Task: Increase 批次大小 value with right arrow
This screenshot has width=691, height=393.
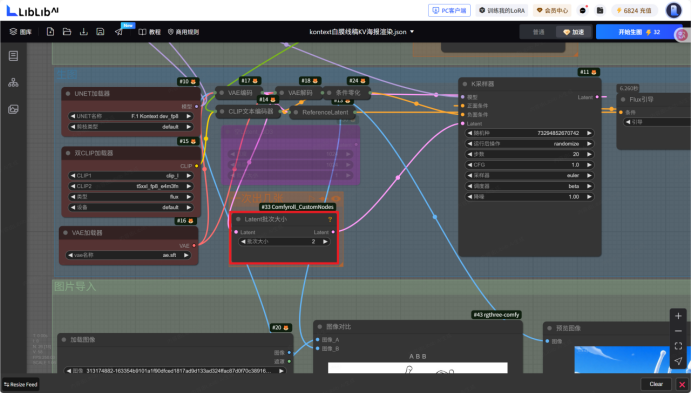Action: click(x=325, y=241)
